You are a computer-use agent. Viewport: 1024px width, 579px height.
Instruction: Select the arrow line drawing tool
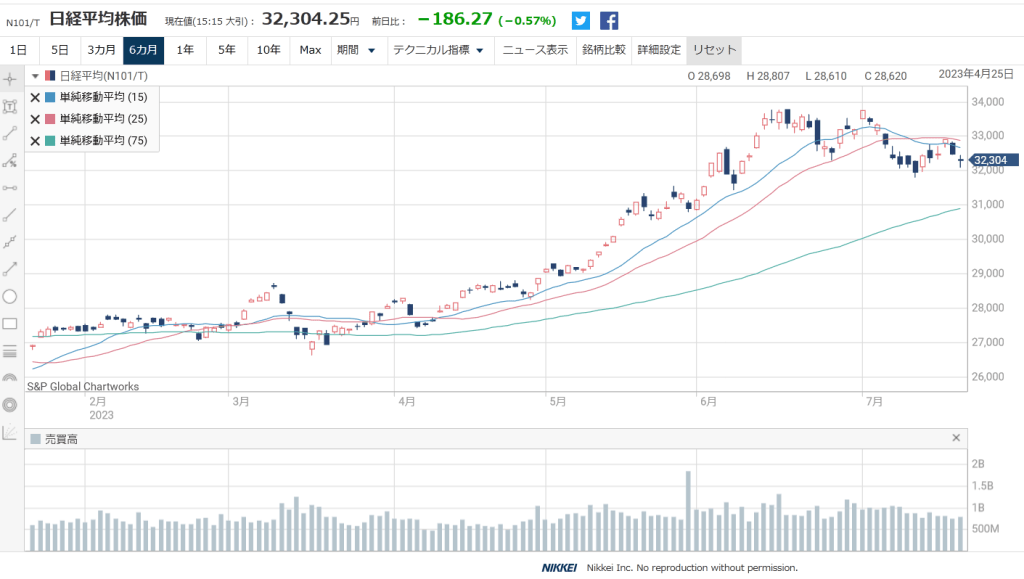pyautogui.click(x=11, y=269)
